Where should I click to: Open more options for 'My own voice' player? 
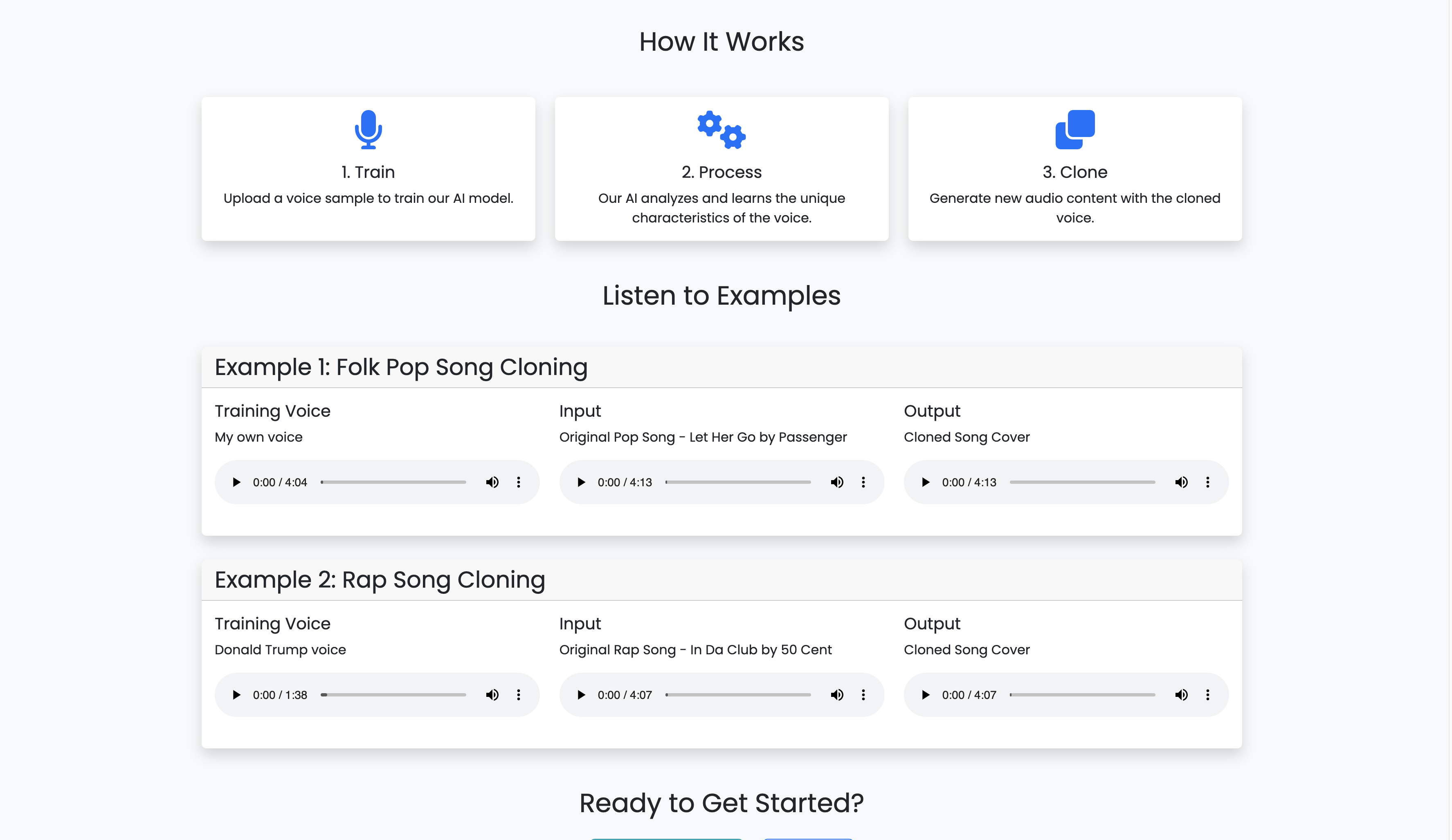coord(519,482)
